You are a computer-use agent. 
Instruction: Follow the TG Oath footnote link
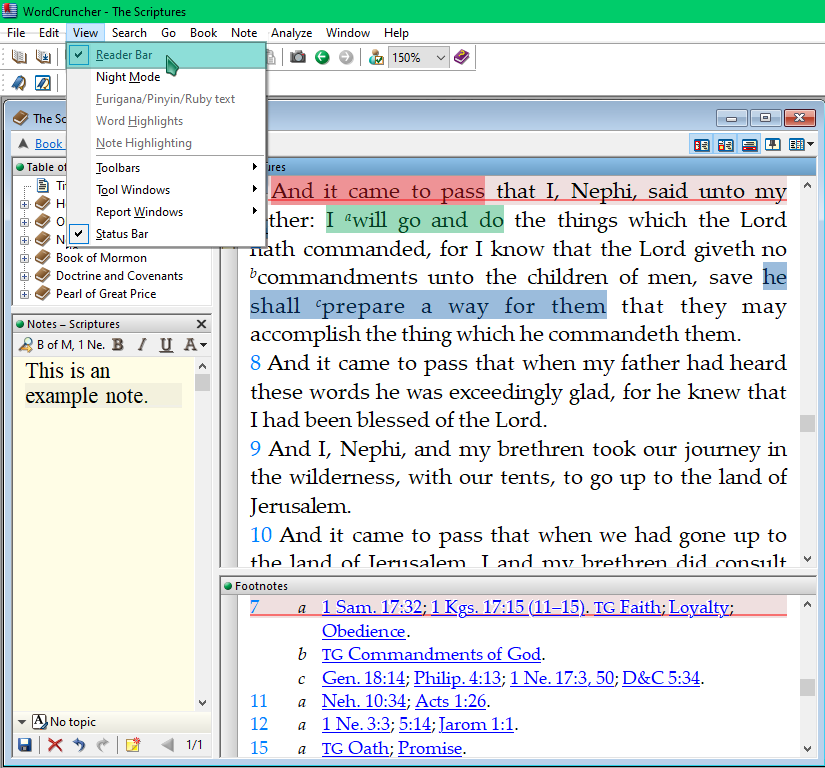pos(355,747)
